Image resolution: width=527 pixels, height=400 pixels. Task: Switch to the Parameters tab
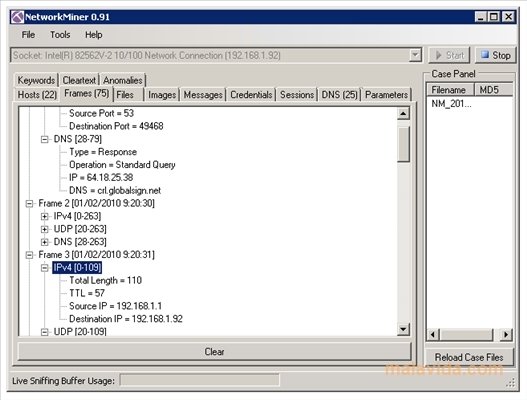386,95
